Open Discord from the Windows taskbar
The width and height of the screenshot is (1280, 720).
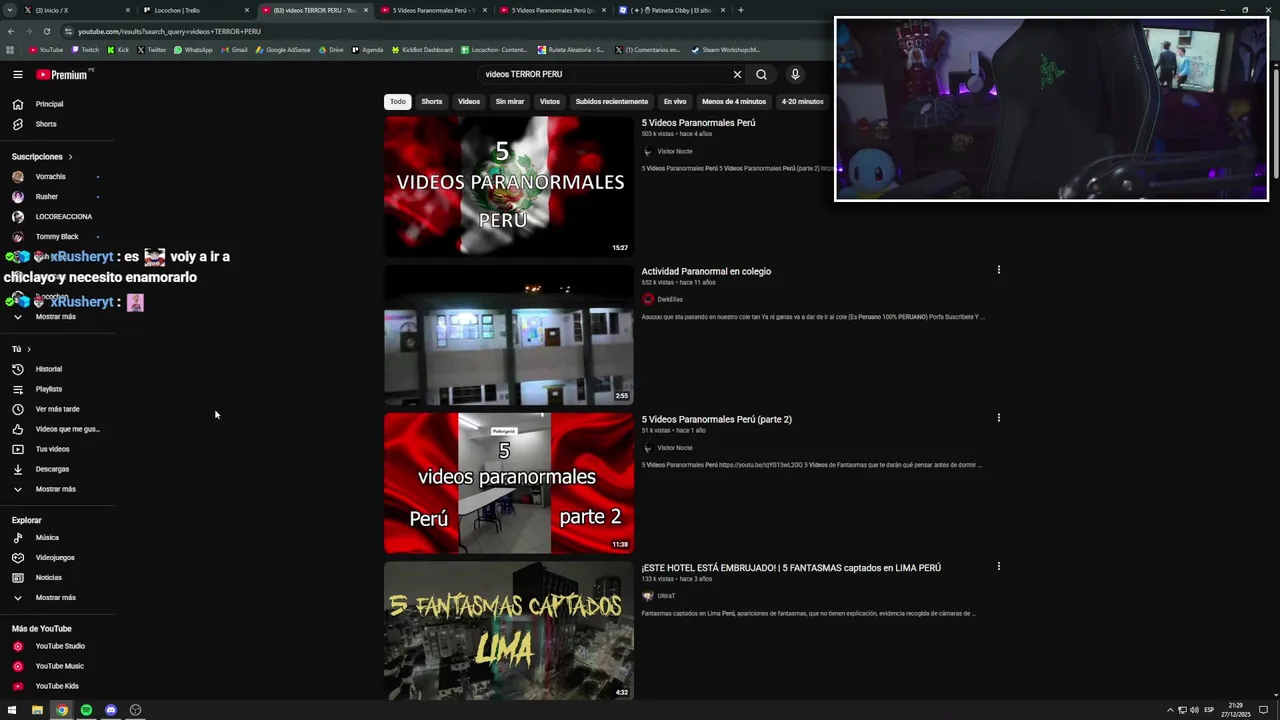tap(111, 710)
